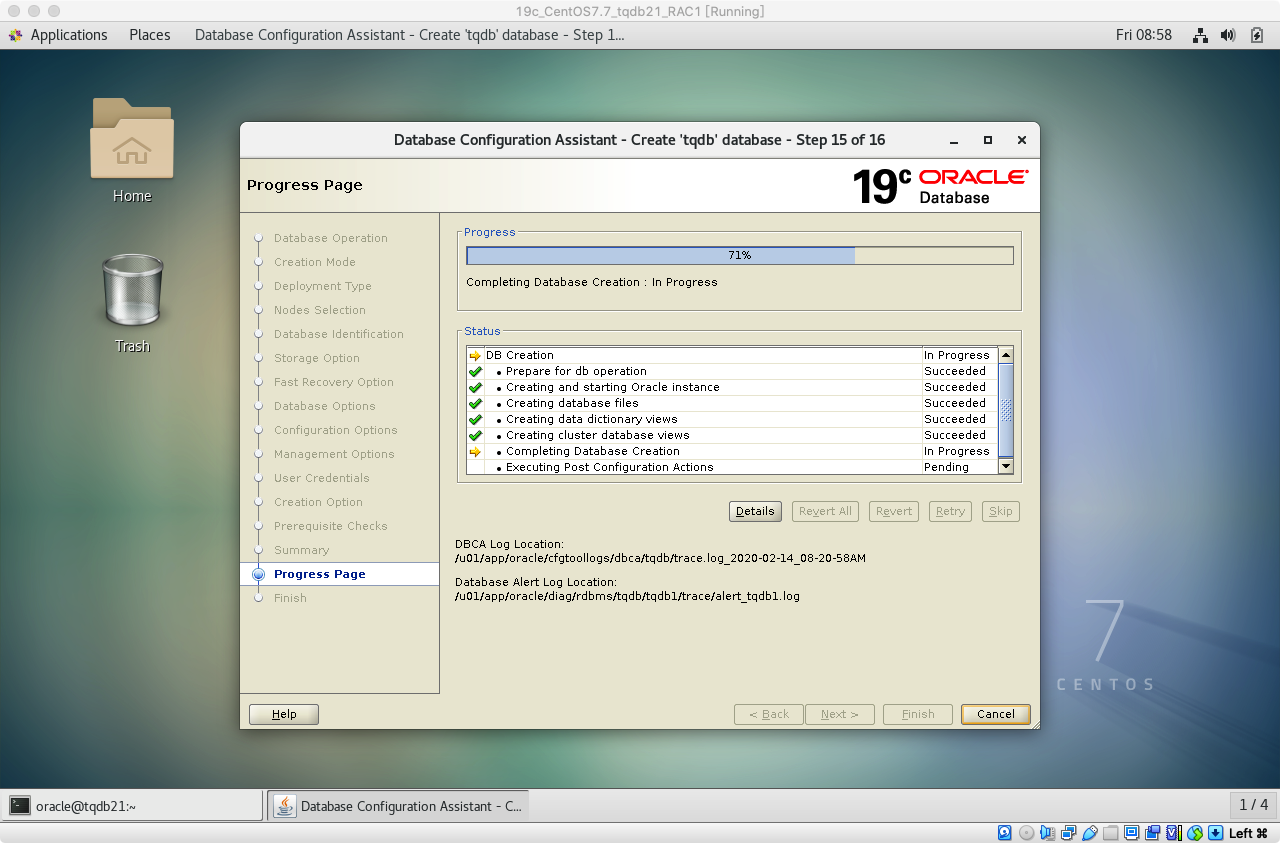Viewport: 1280px width, 843px height.
Task: Click the yellow arrow beside Completing Database Creation
Action: (475, 451)
